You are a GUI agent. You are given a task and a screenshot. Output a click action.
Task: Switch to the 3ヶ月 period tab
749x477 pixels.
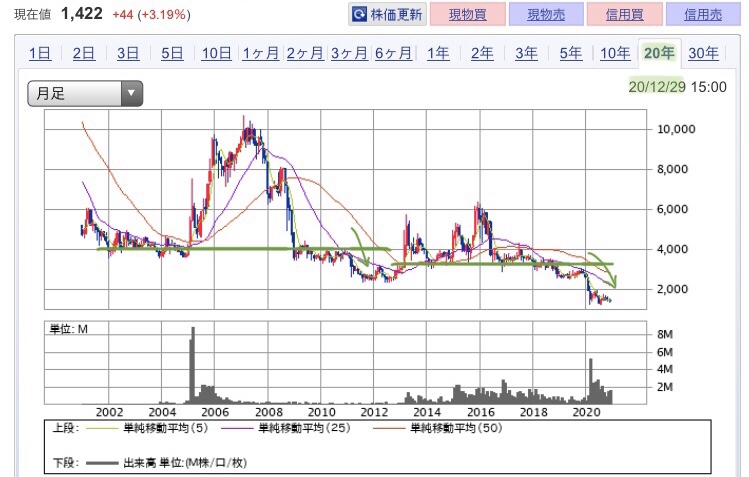point(349,53)
